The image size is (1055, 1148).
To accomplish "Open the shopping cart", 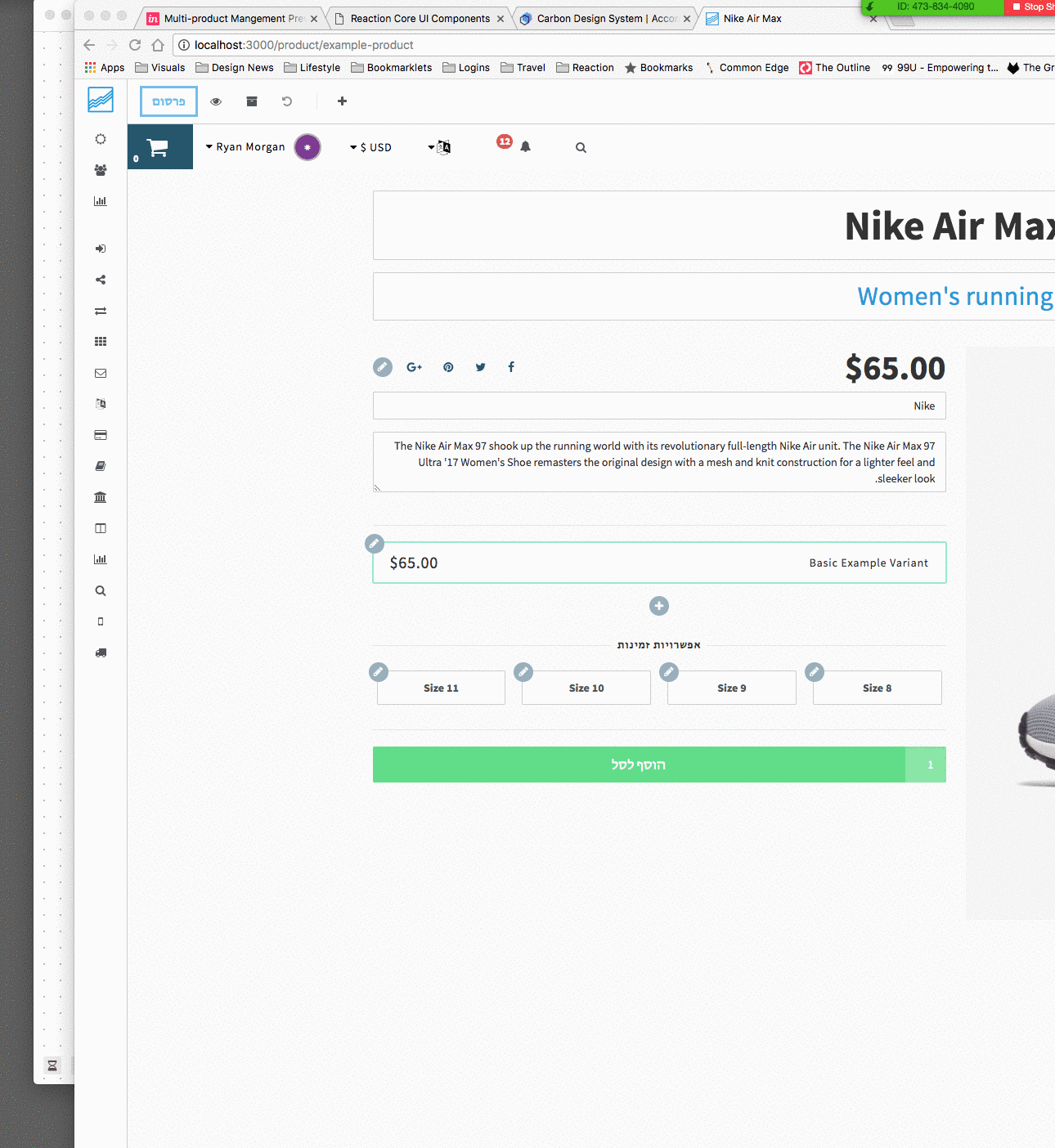I will (160, 147).
